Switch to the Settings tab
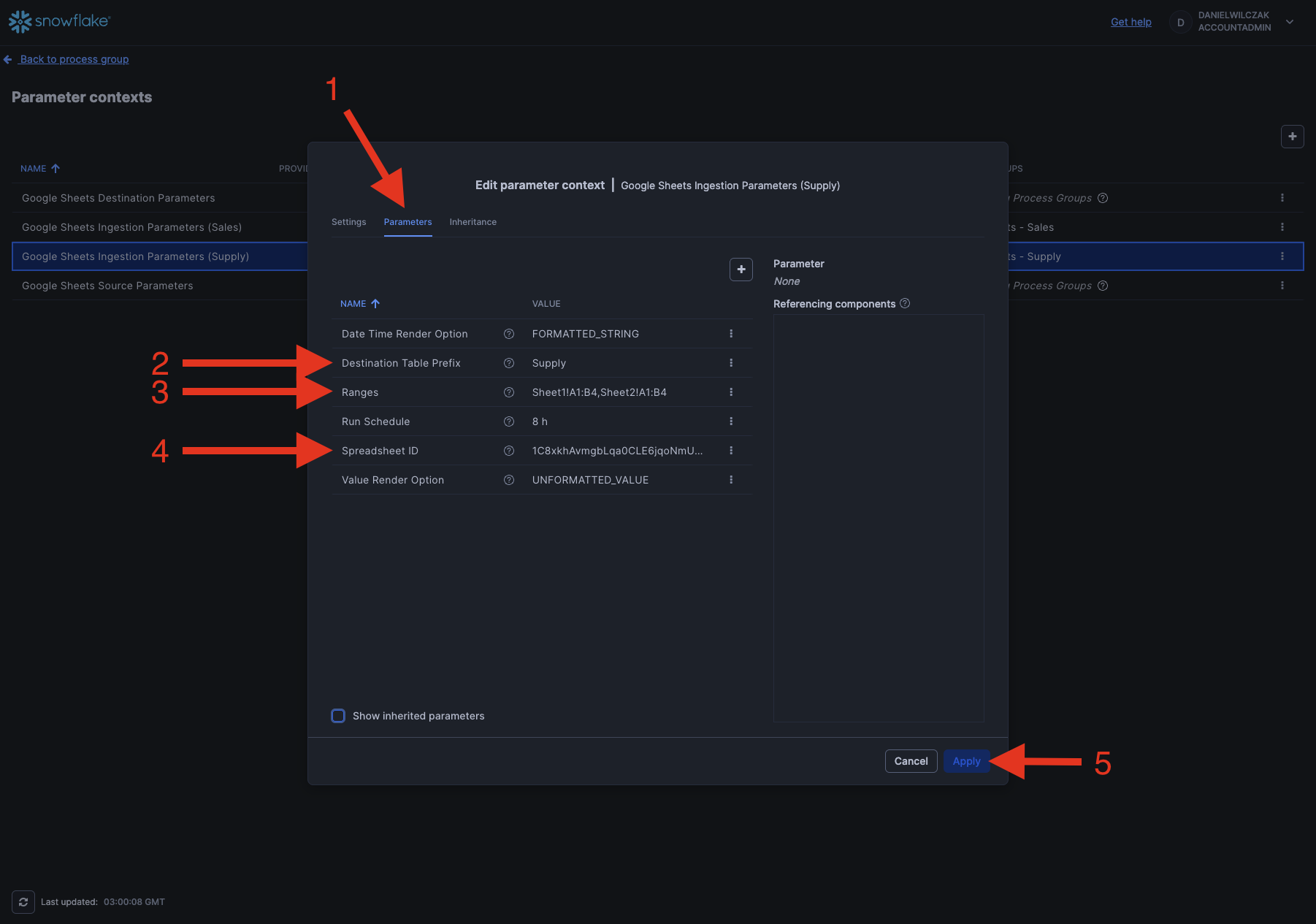The image size is (1316, 924). (348, 222)
